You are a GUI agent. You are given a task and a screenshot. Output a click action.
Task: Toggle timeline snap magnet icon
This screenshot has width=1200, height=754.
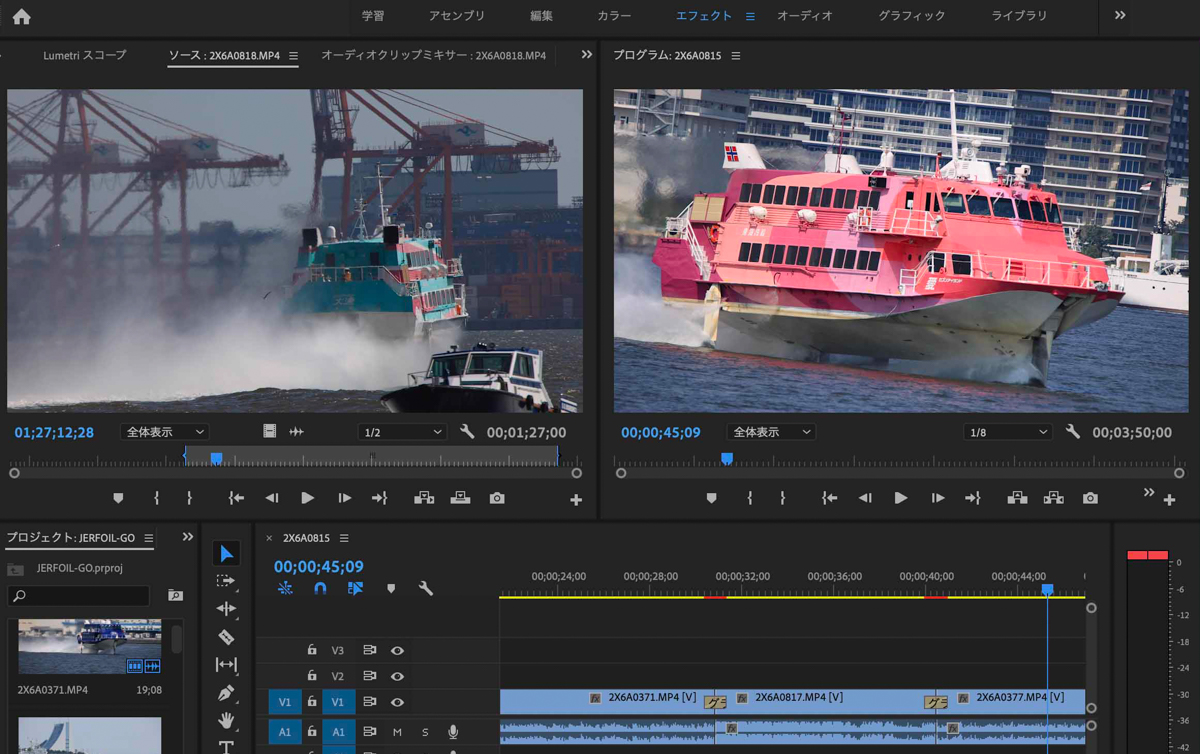320,589
